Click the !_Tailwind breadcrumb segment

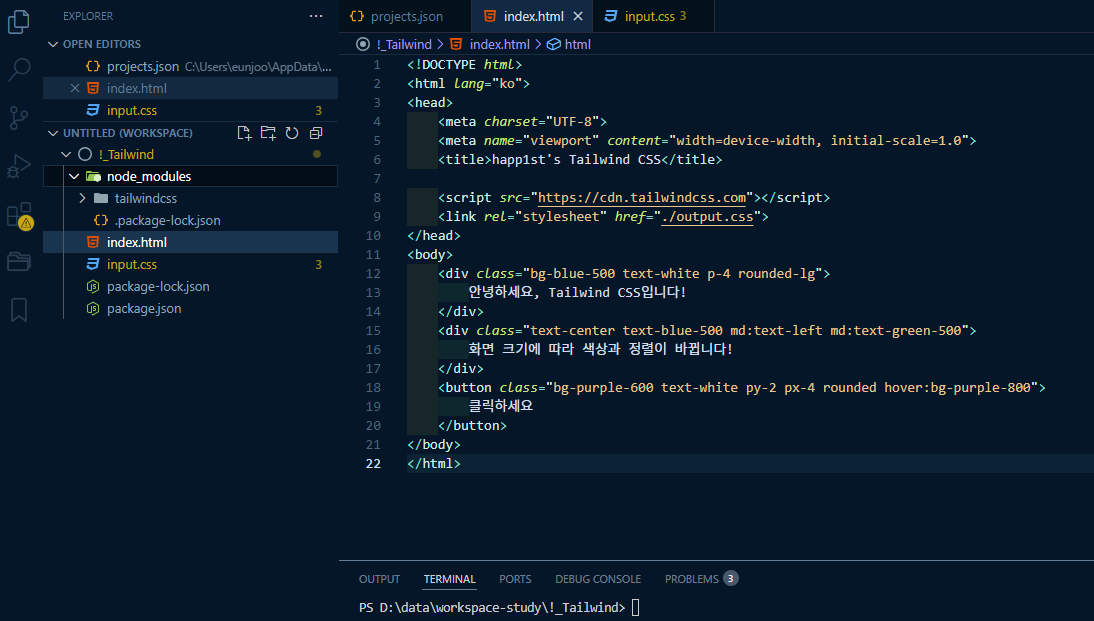404,45
